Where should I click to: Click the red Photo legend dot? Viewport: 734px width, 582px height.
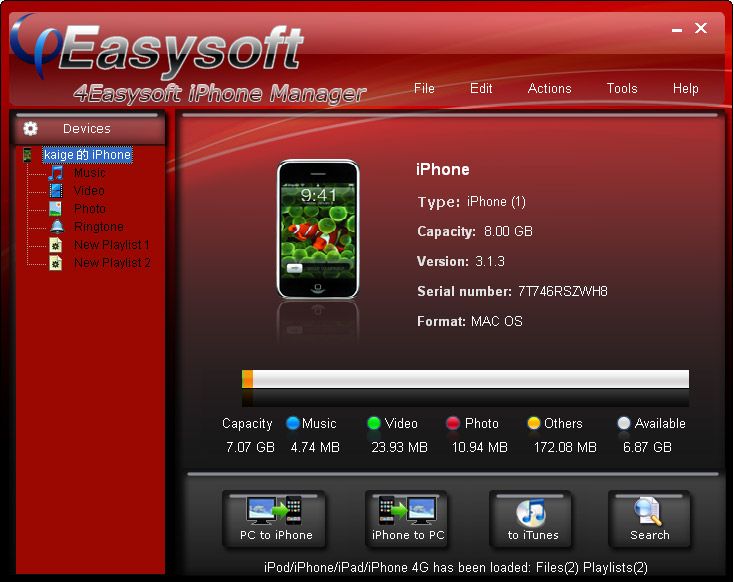tap(453, 423)
